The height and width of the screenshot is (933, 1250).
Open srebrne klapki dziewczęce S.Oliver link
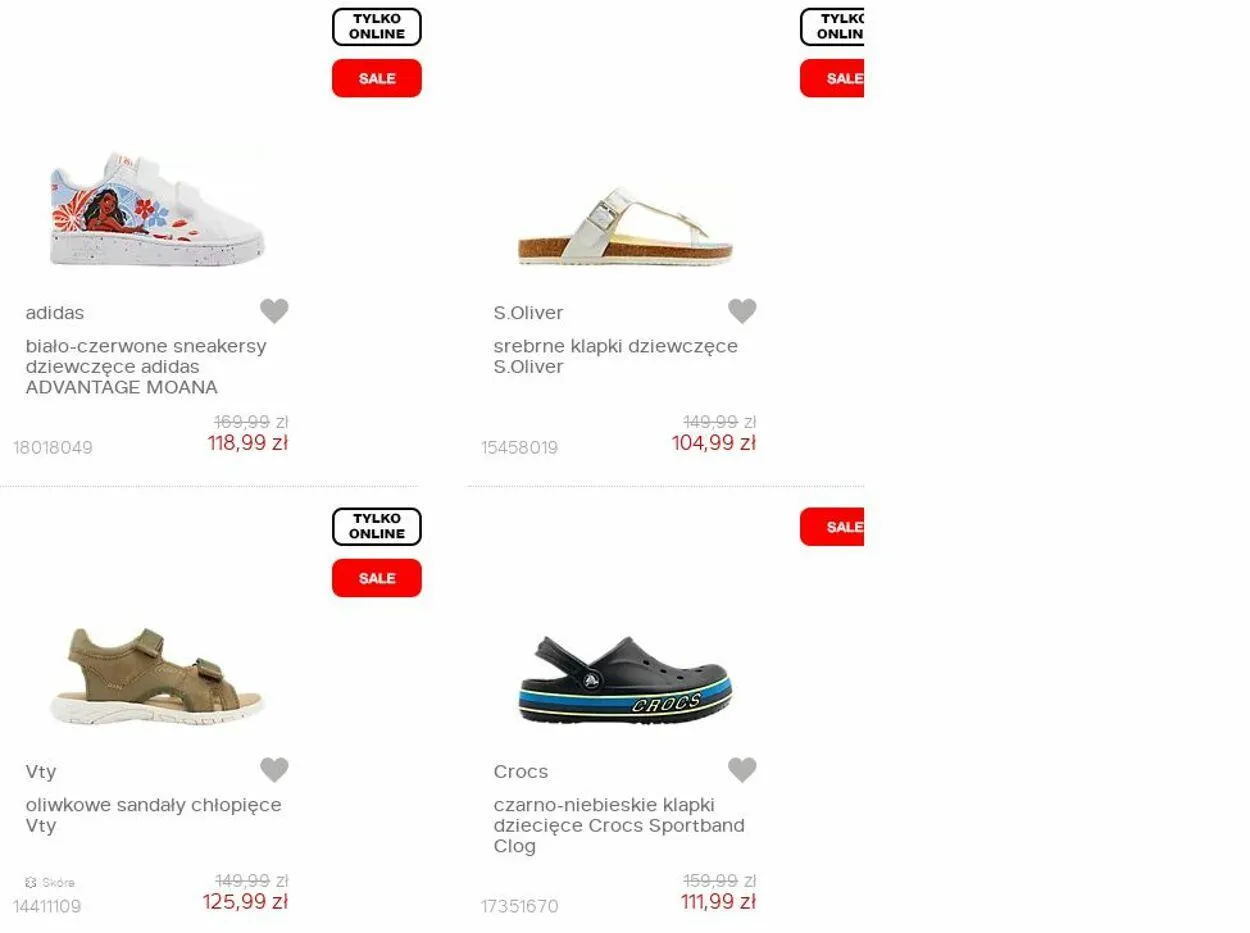point(615,356)
